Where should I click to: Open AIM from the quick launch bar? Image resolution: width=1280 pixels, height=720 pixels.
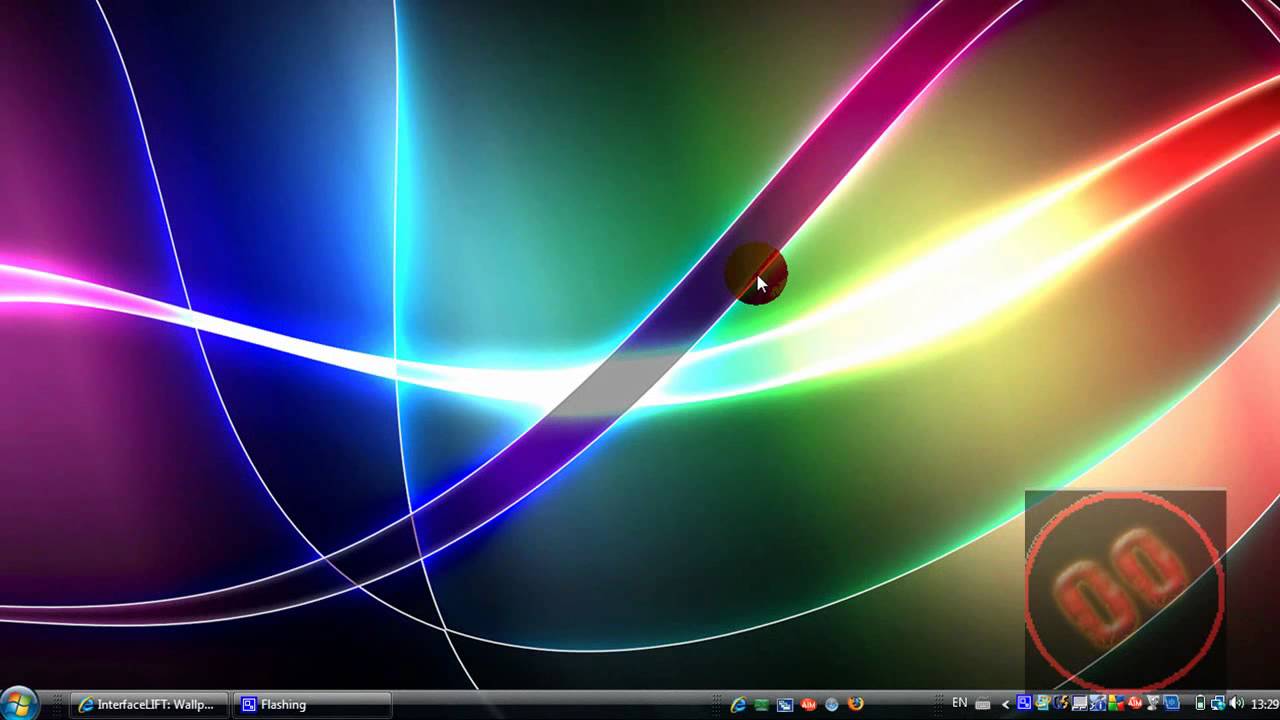click(x=809, y=704)
